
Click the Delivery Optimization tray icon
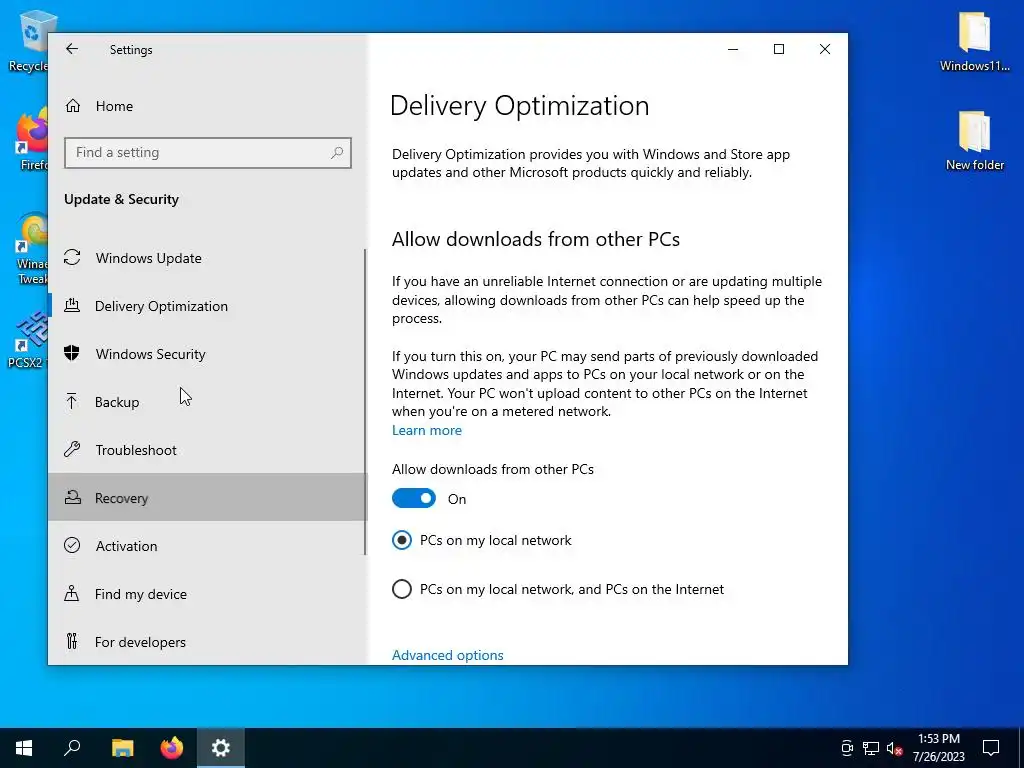(x=72, y=305)
